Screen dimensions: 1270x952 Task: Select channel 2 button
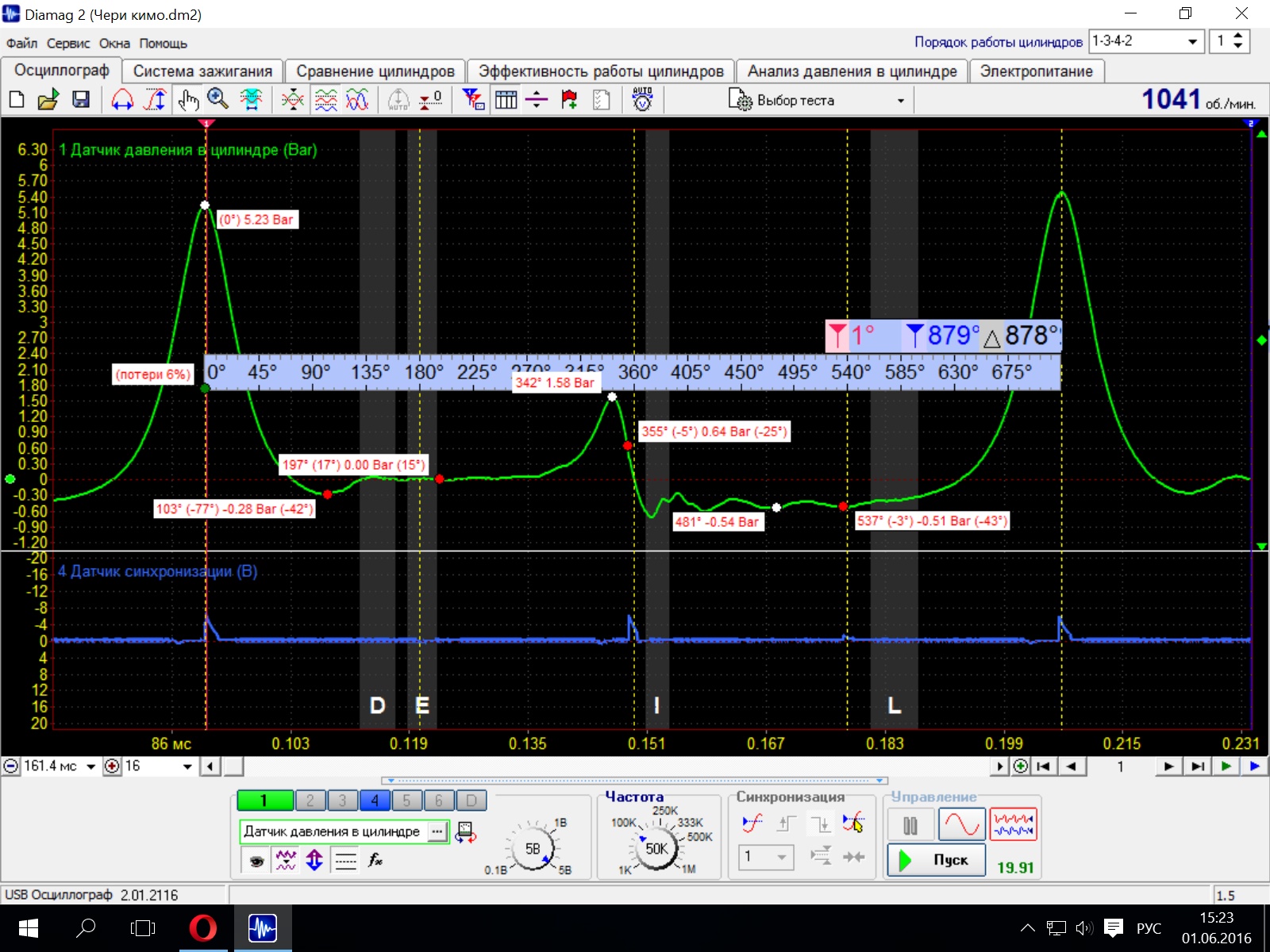[x=310, y=800]
